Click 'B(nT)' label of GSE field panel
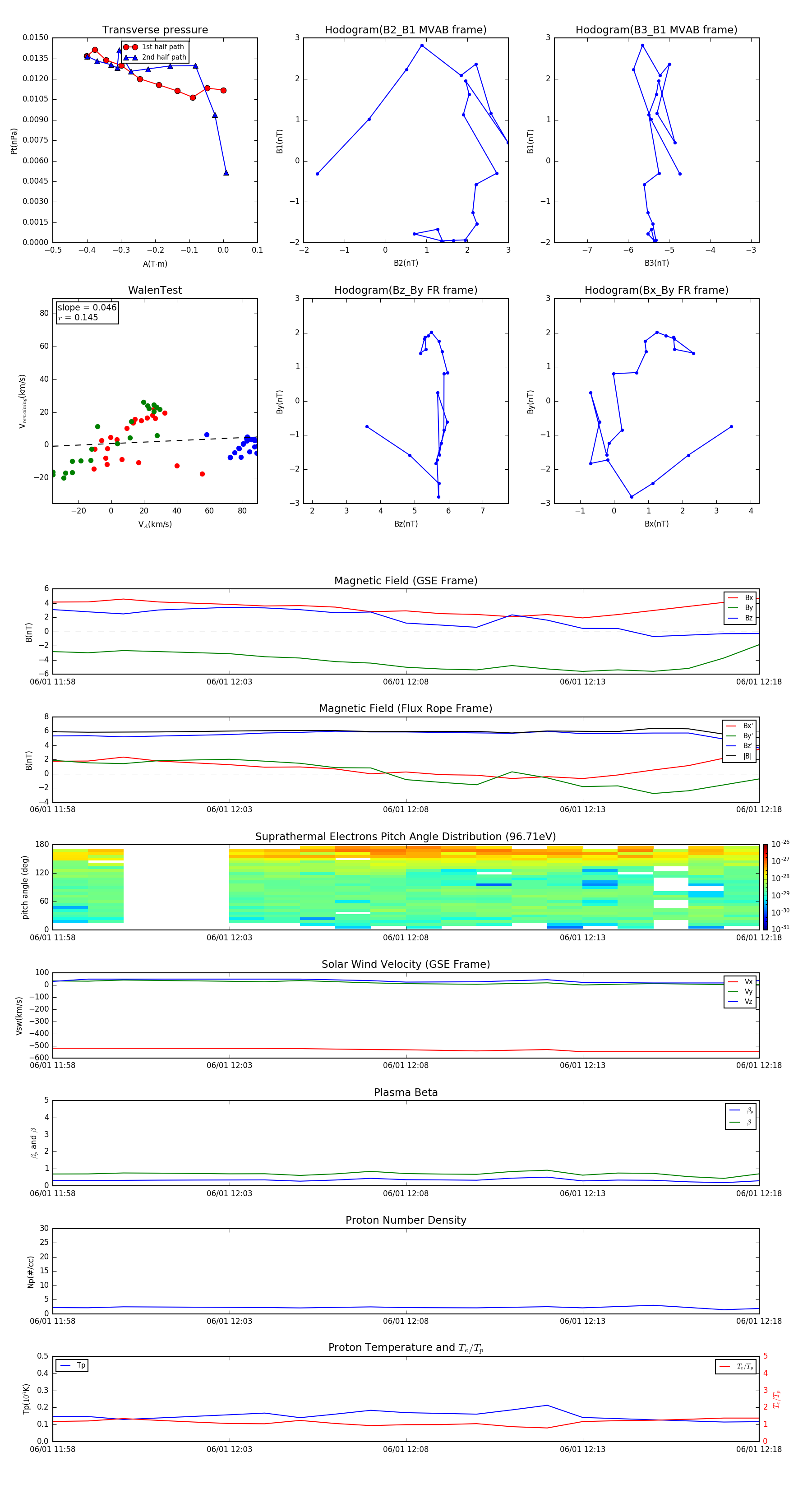Viewport: 812px width, 1489px height. click(29, 632)
